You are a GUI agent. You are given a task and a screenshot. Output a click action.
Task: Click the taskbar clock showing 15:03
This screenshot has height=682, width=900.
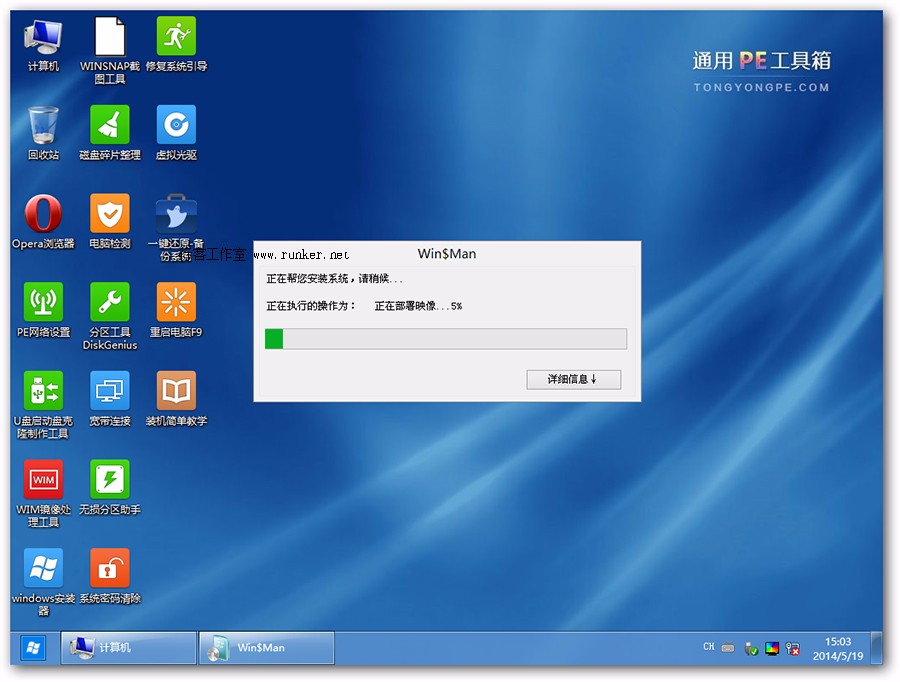(837, 648)
